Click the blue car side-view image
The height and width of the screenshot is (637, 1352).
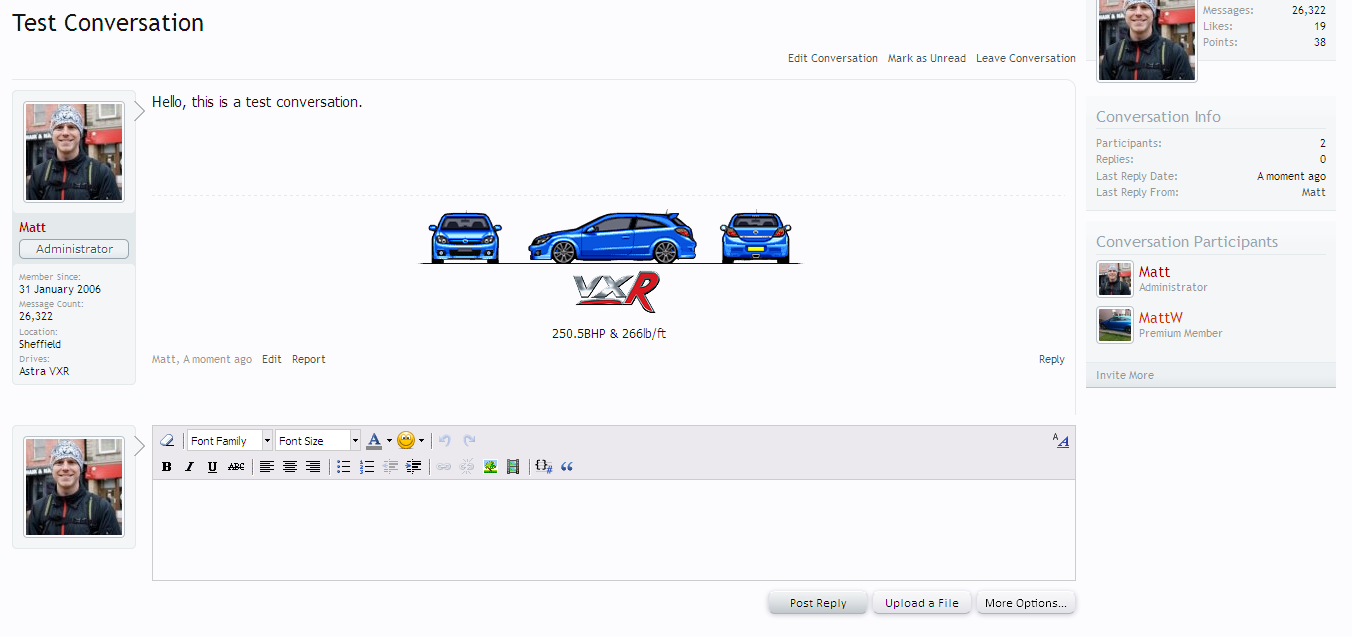pos(612,238)
